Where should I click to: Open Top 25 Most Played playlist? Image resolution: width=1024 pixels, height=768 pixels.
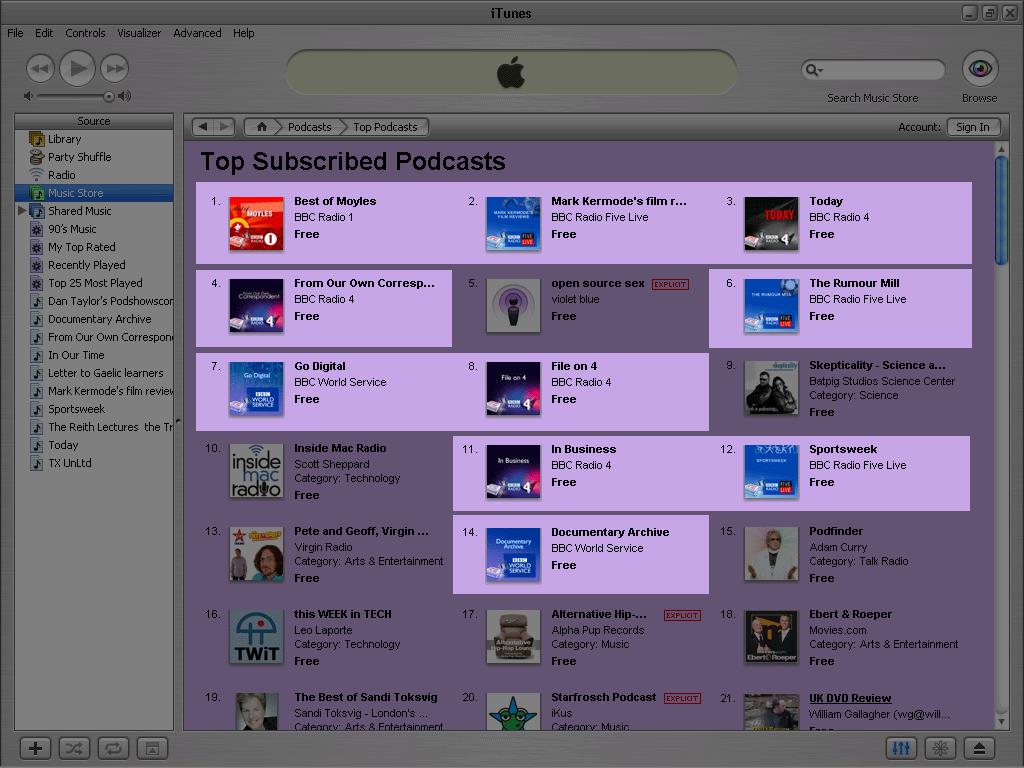tap(94, 283)
